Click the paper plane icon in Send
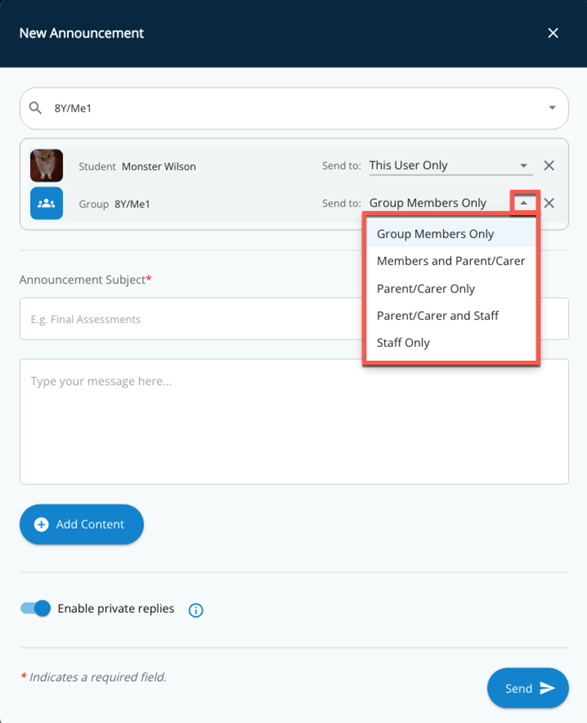Screen dimensions: 587x723 547,688
